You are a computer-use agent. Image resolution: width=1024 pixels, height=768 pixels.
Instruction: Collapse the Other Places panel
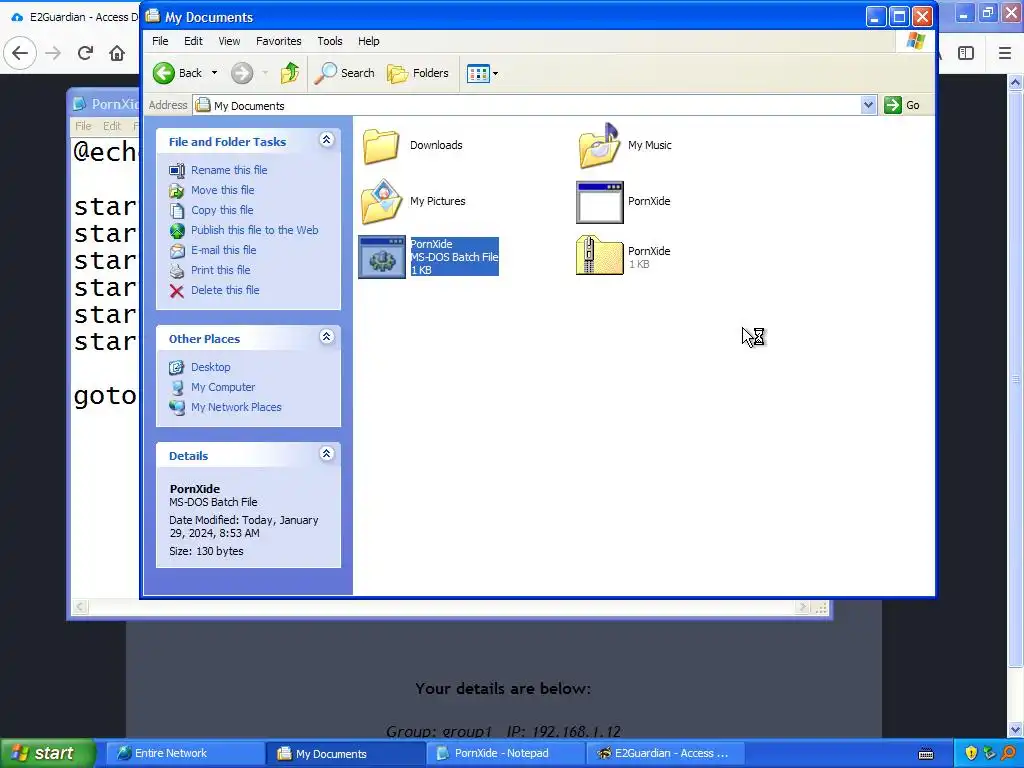pyautogui.click(x=327, y=337)
